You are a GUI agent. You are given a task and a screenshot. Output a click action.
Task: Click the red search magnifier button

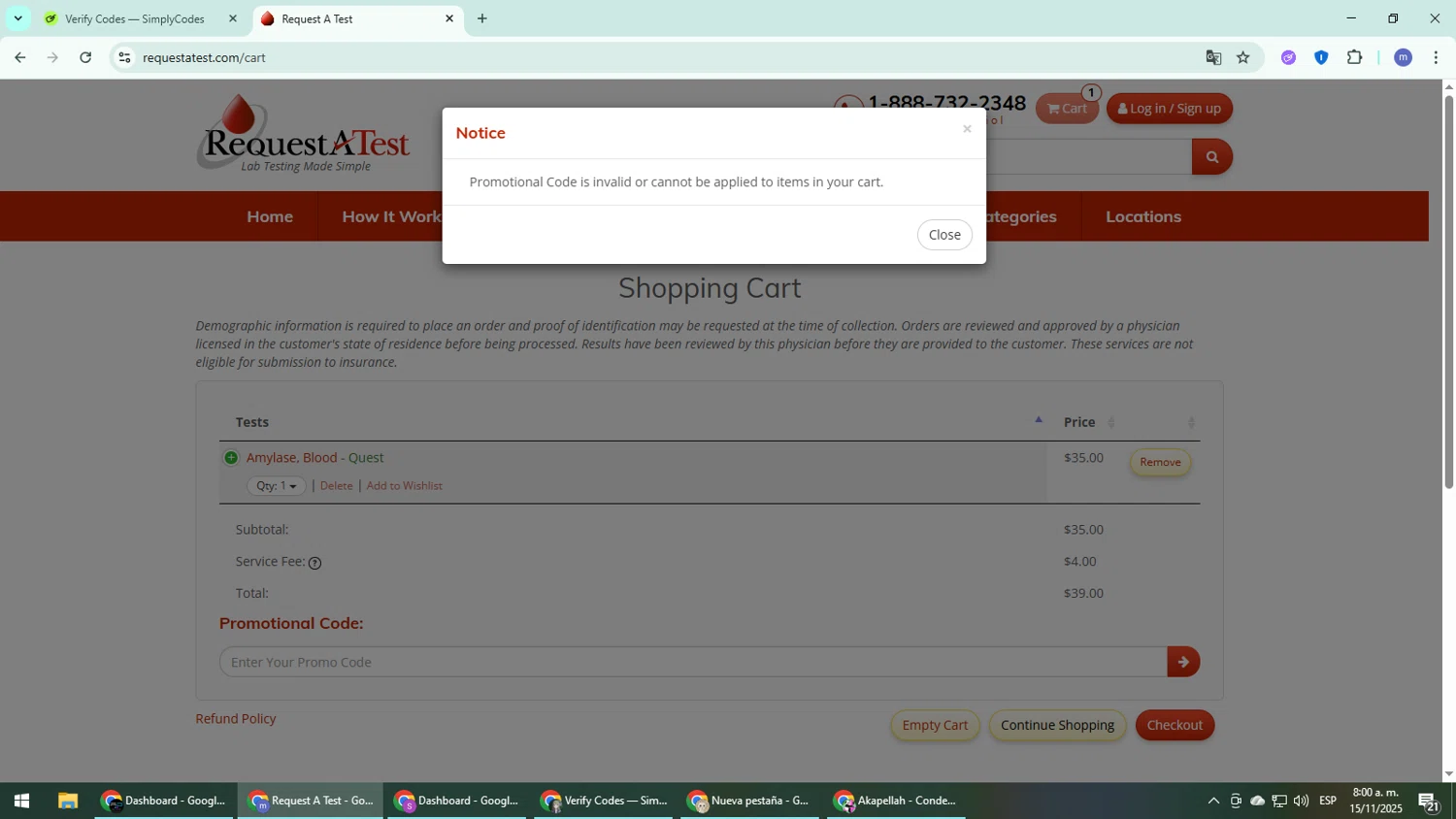[x=1211, y=156]
